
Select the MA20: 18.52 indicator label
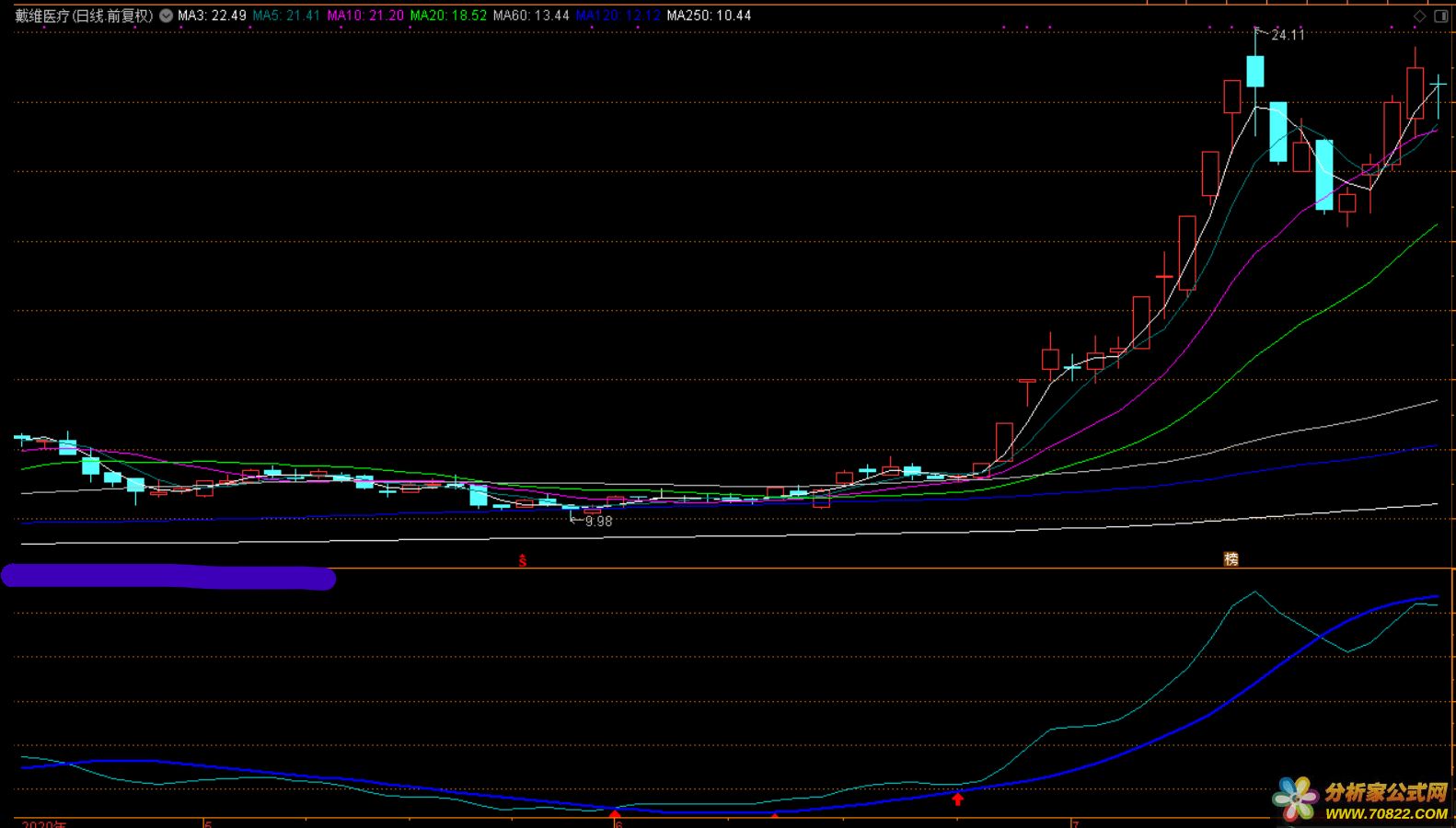pos(448,16)
